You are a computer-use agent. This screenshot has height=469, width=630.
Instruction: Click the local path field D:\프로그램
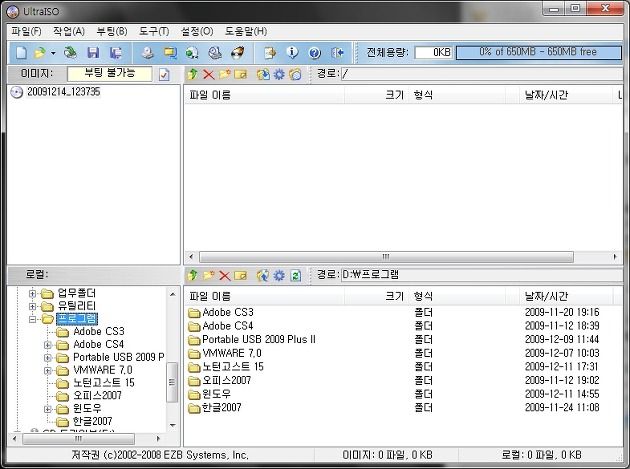point(481,275)
